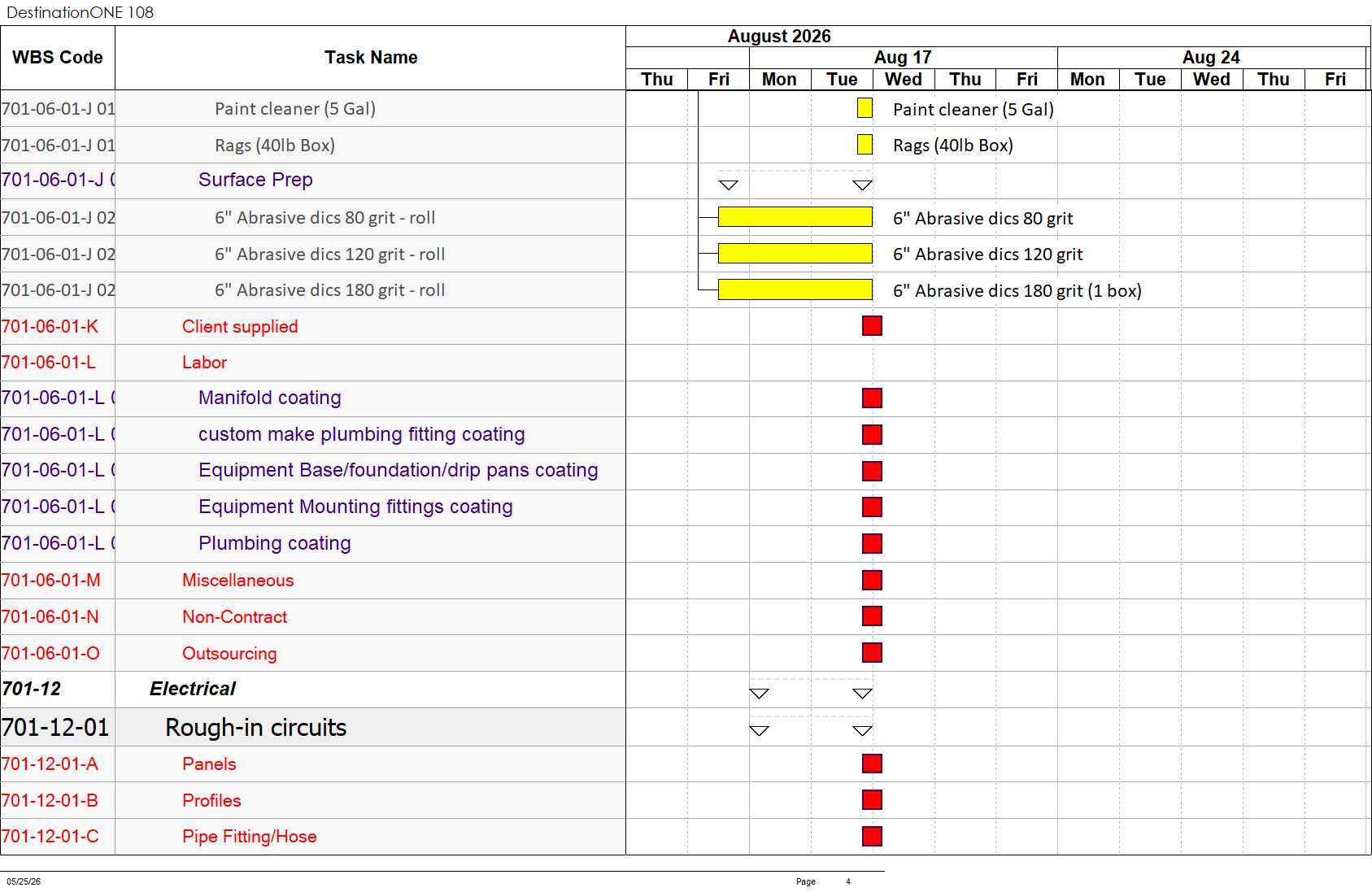Click the 05/25/26 footer date
This screenshot has width=1372, height=892.
pos(24,881)
